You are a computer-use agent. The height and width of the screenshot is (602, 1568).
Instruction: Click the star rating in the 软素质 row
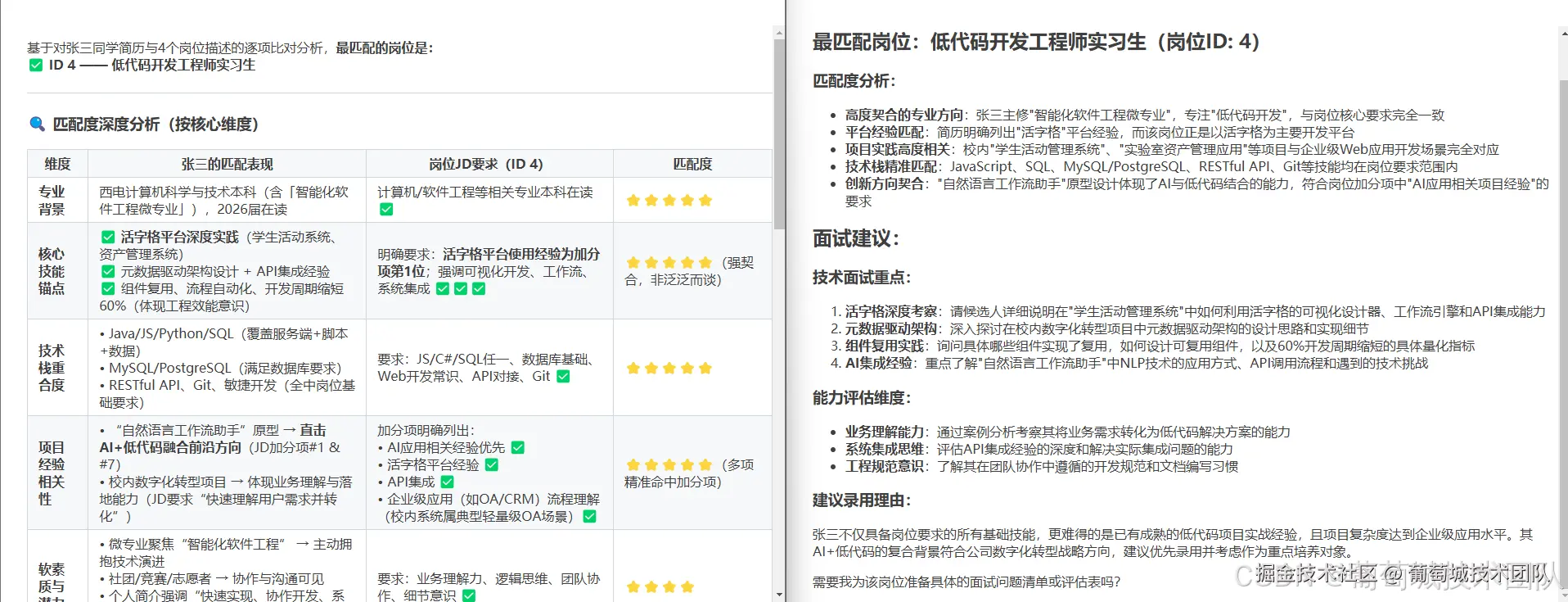pyautogui.click(x=660, y=586)
